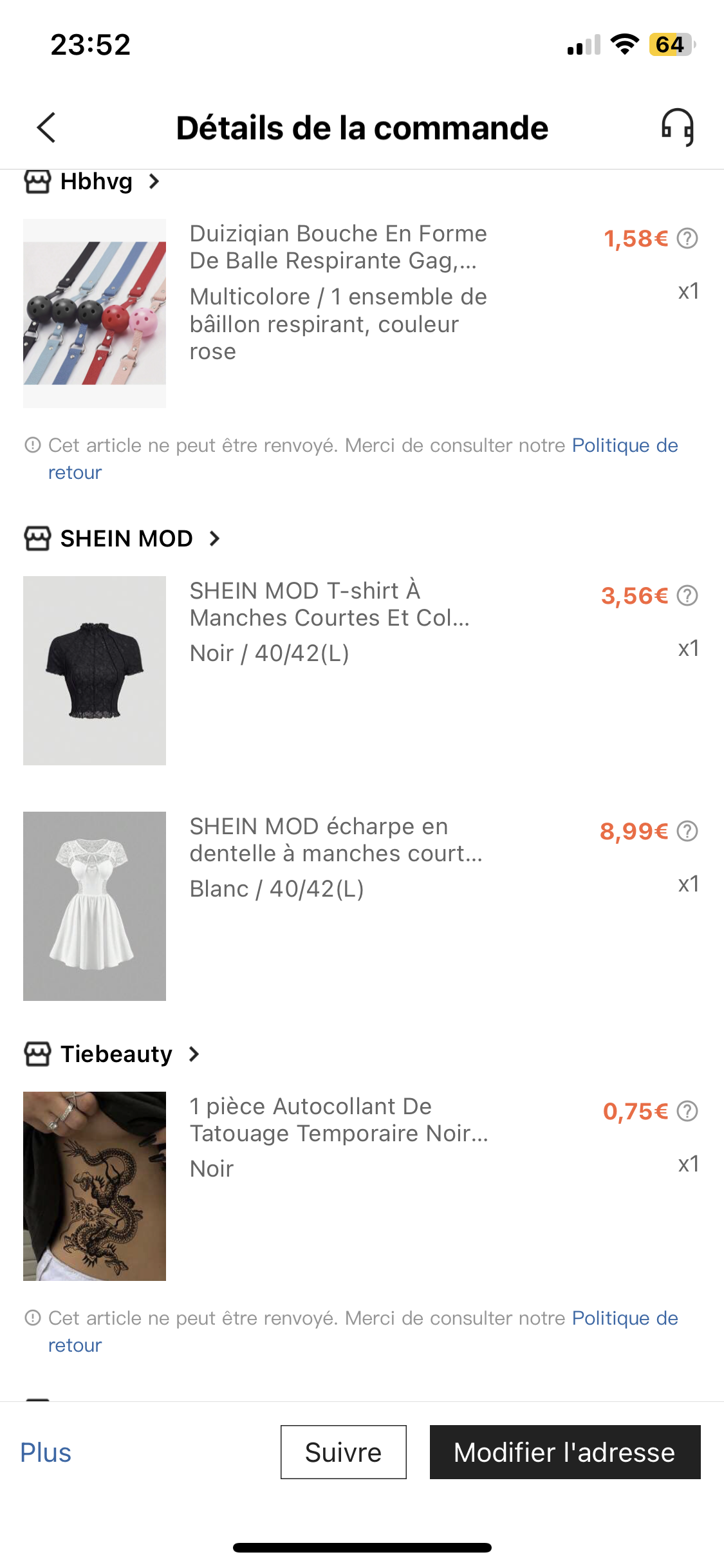Screen dimensions: 724x1568
Task: Expand the SHEIN MOD store chevron
Action: coord(215,539)
